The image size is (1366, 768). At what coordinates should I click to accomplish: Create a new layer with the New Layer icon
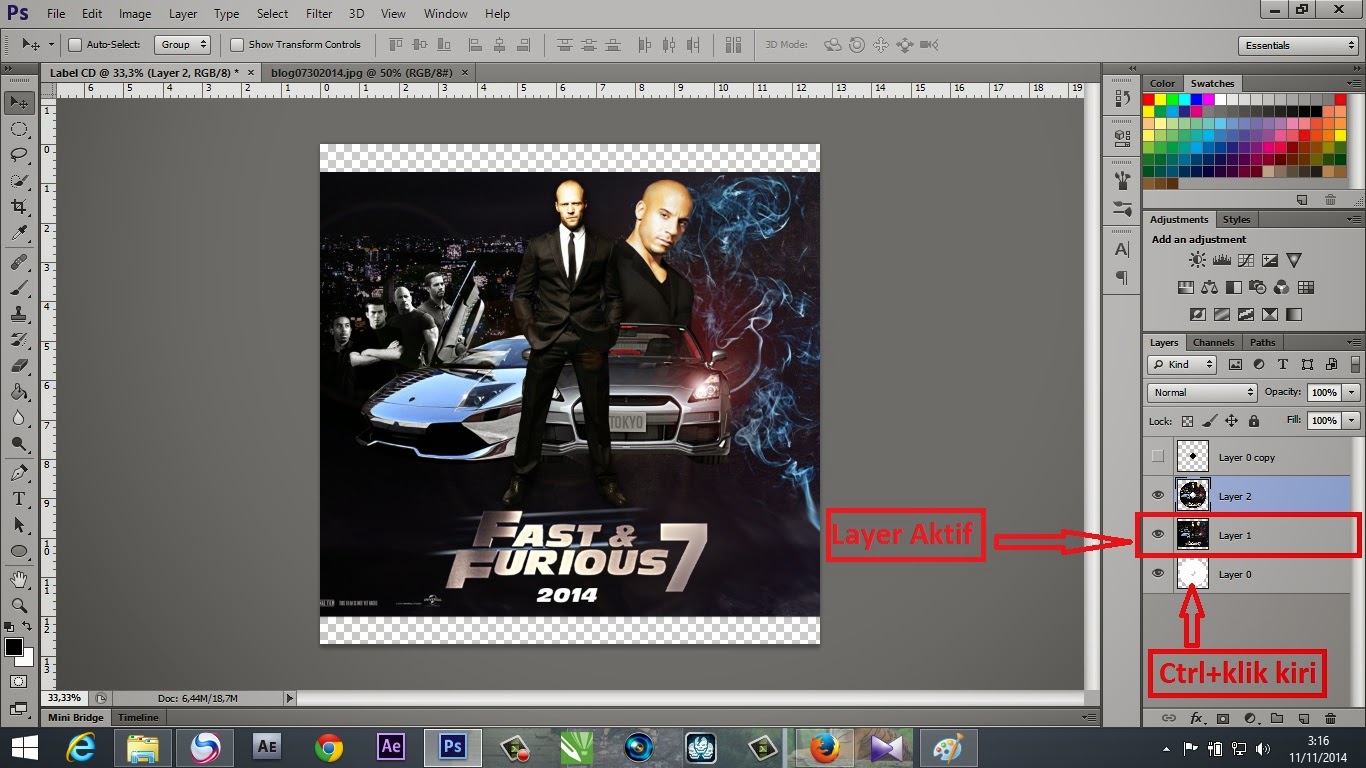[x=1303, y=718]
